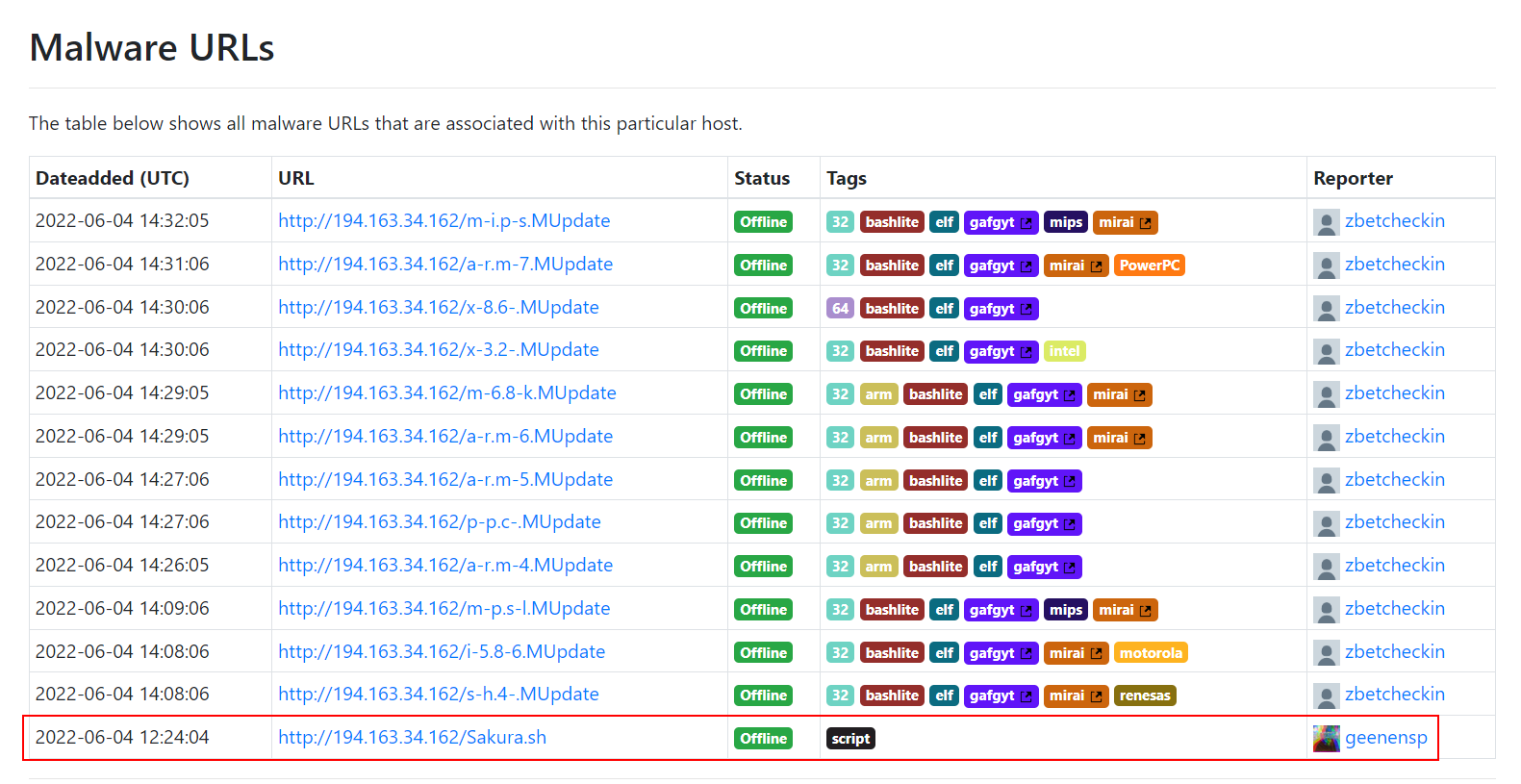The image size is (1521, 784).
Task: Click reporter avatar in the x-8.6-.MUpdate row
Action: pos(1327,309)
